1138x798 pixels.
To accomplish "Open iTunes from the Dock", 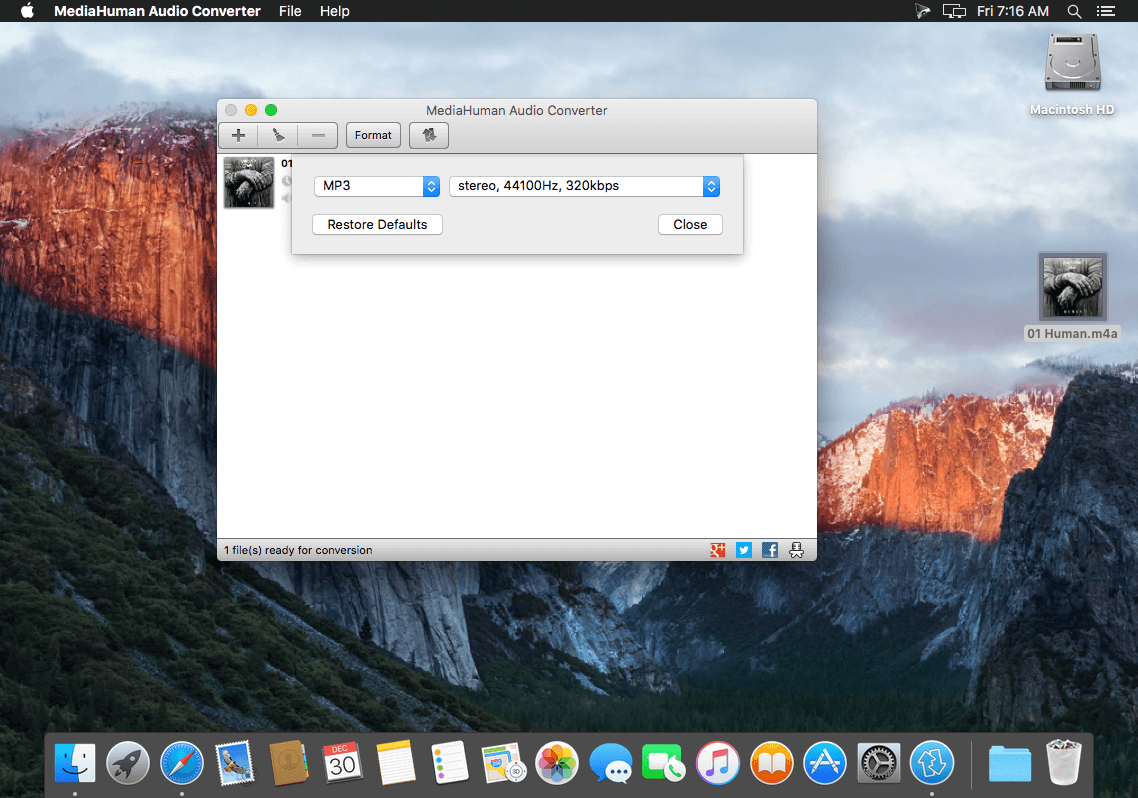I will point(717,763).
